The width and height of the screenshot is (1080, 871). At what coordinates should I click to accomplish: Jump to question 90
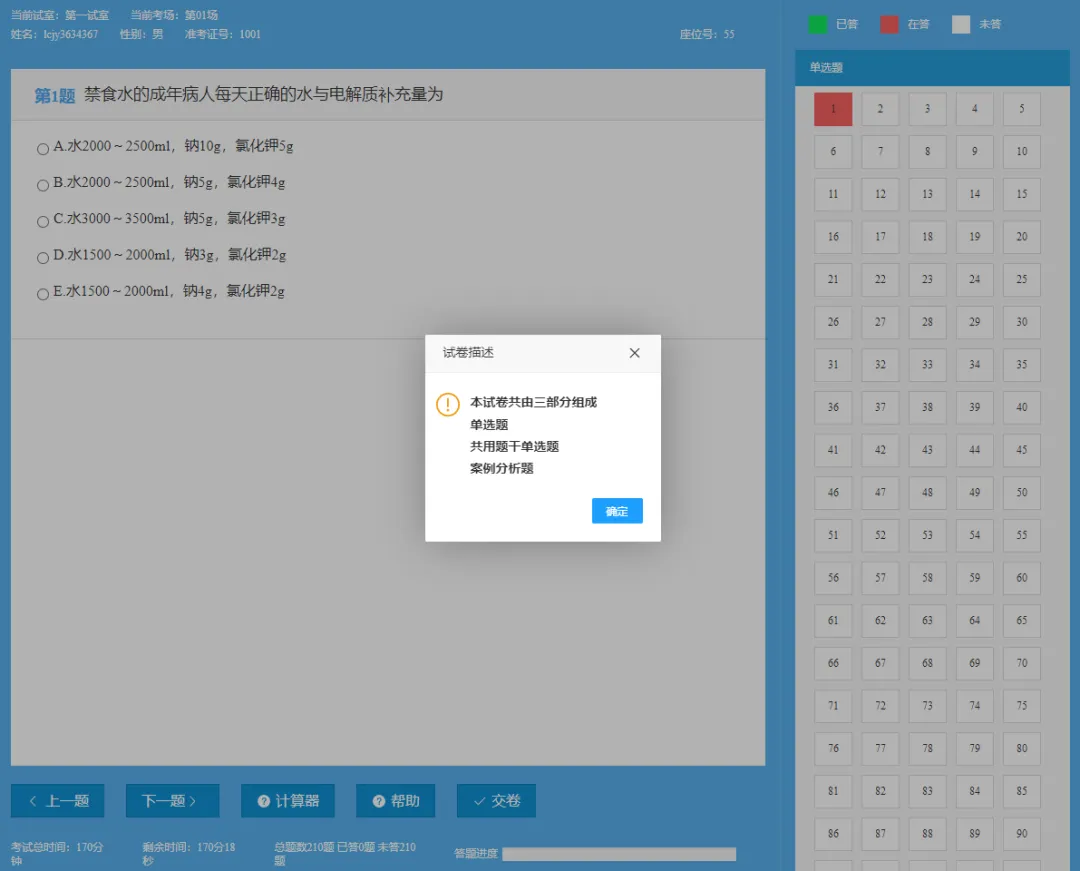pyautogui.click(x=1021, y=833)
